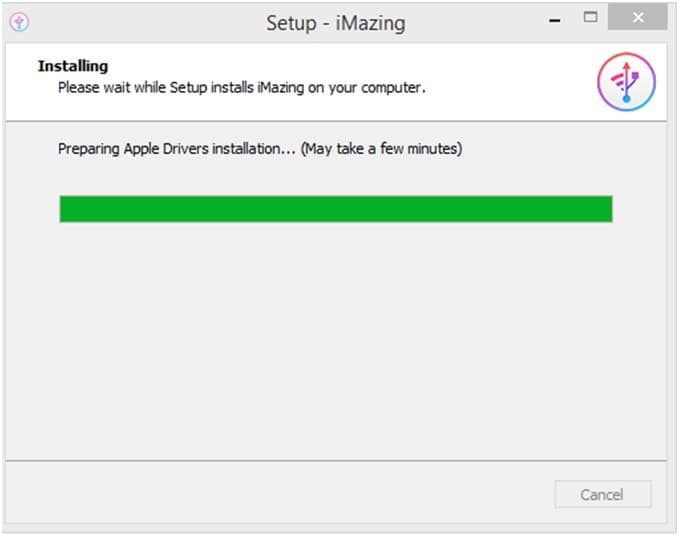Close the iMazing setup window
The image size is (679, 542).
point(637,17)
